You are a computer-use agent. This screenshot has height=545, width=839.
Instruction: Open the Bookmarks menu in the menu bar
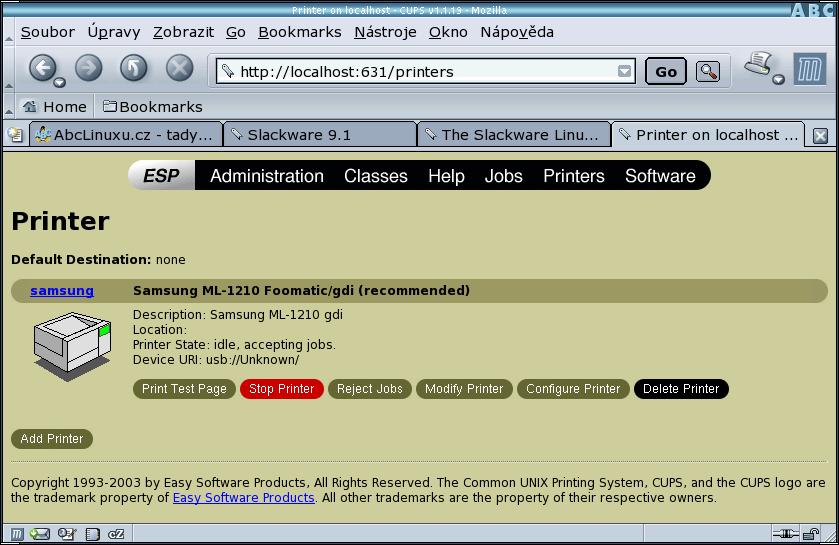point(300,32)
